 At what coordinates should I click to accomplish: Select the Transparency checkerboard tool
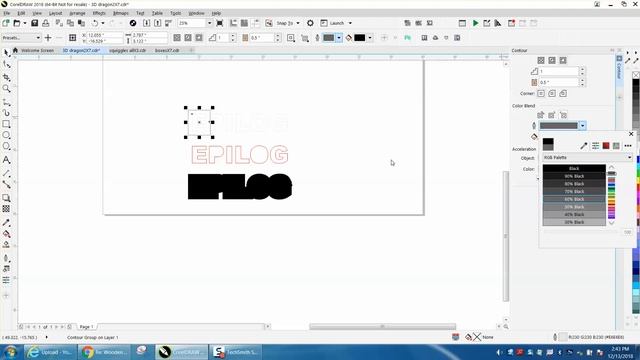(7, 209)
